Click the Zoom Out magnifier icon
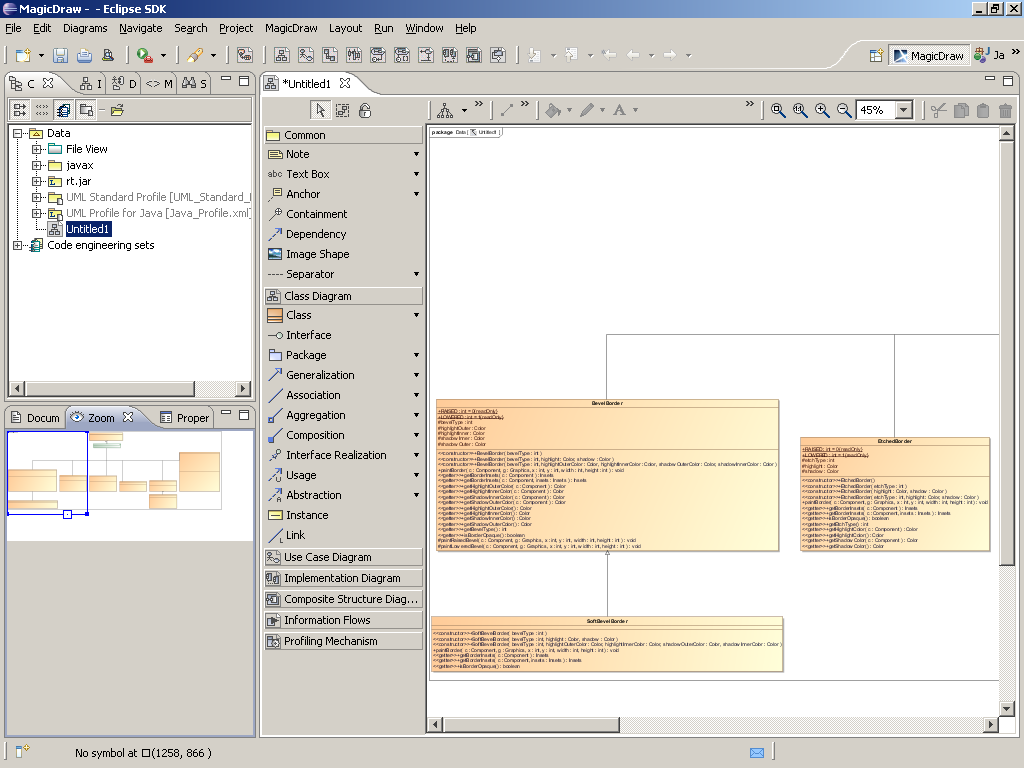This screenshot has width=1024, height=768. tap(844, 110)
